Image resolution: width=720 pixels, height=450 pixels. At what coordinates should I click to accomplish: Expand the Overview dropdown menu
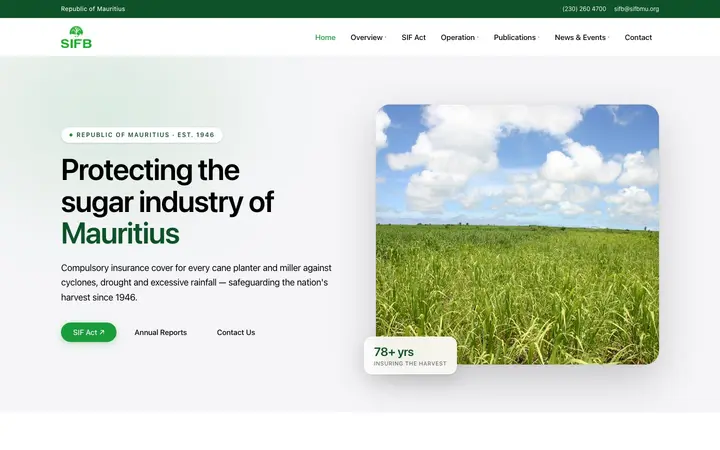(x=368, y=38)
